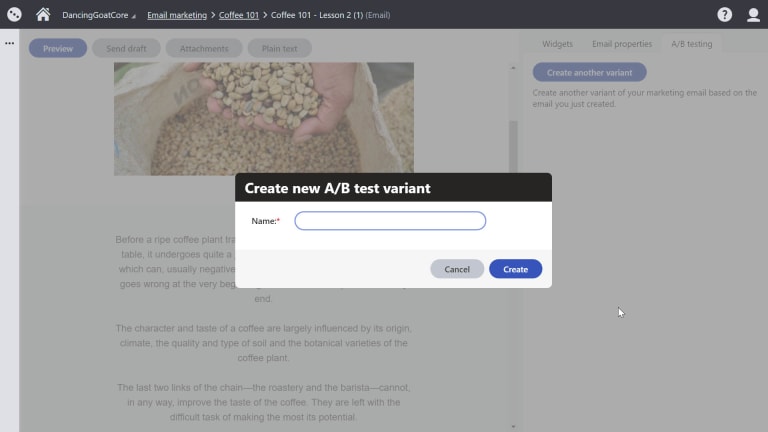Switch to the Widgets tab

[557, 44]
